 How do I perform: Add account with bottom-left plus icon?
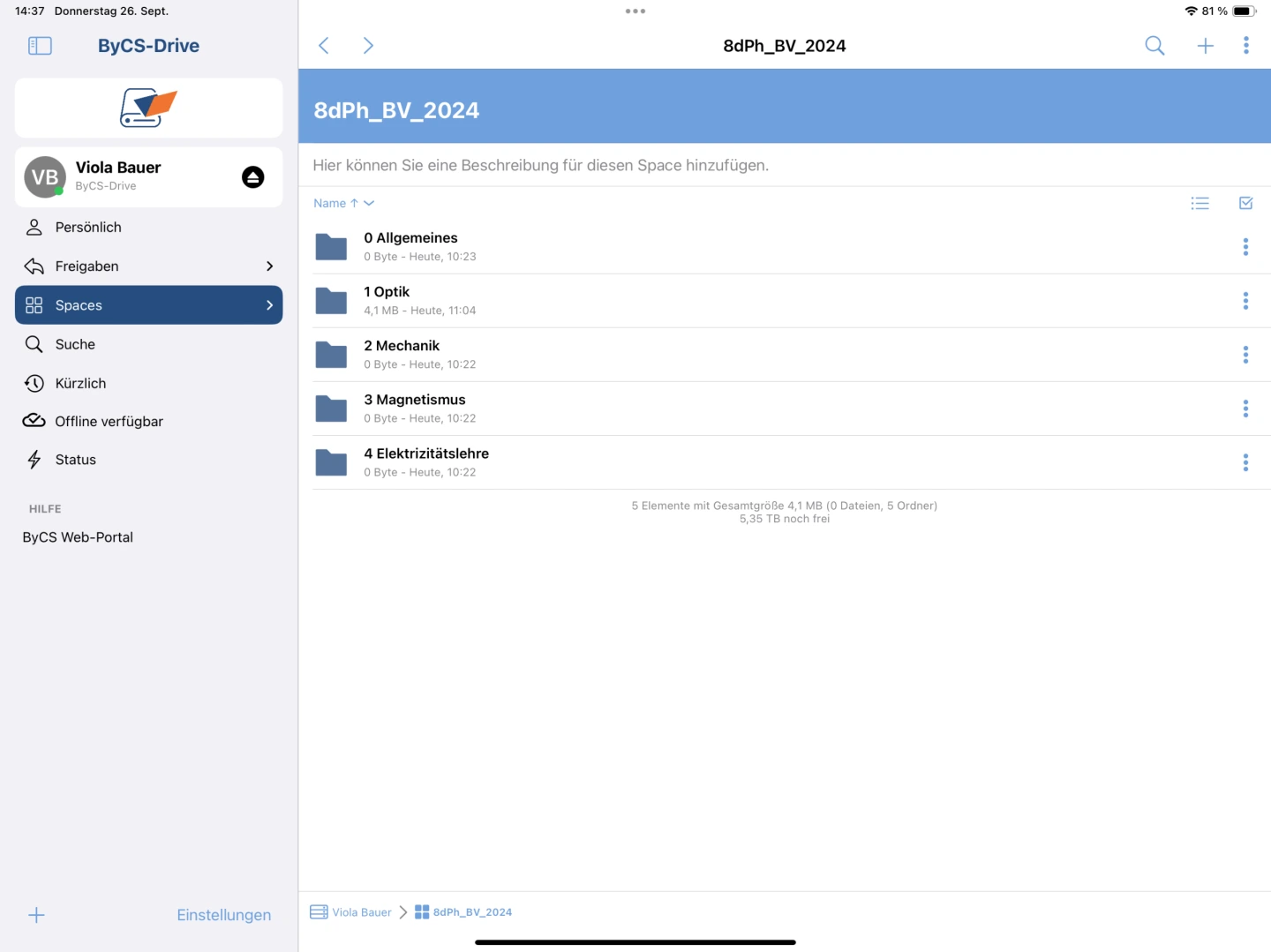[36, 915]
